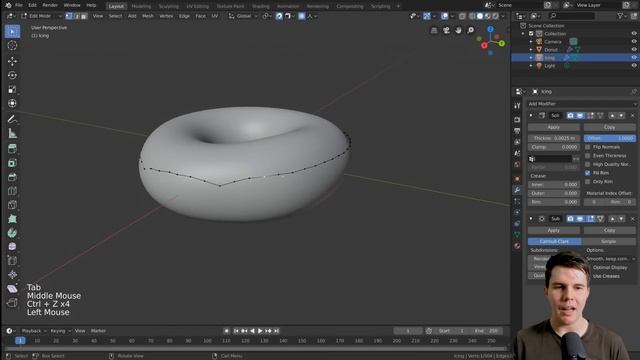
Task: Collapse the Subdivision modifier panel
Action: (531, 219)
